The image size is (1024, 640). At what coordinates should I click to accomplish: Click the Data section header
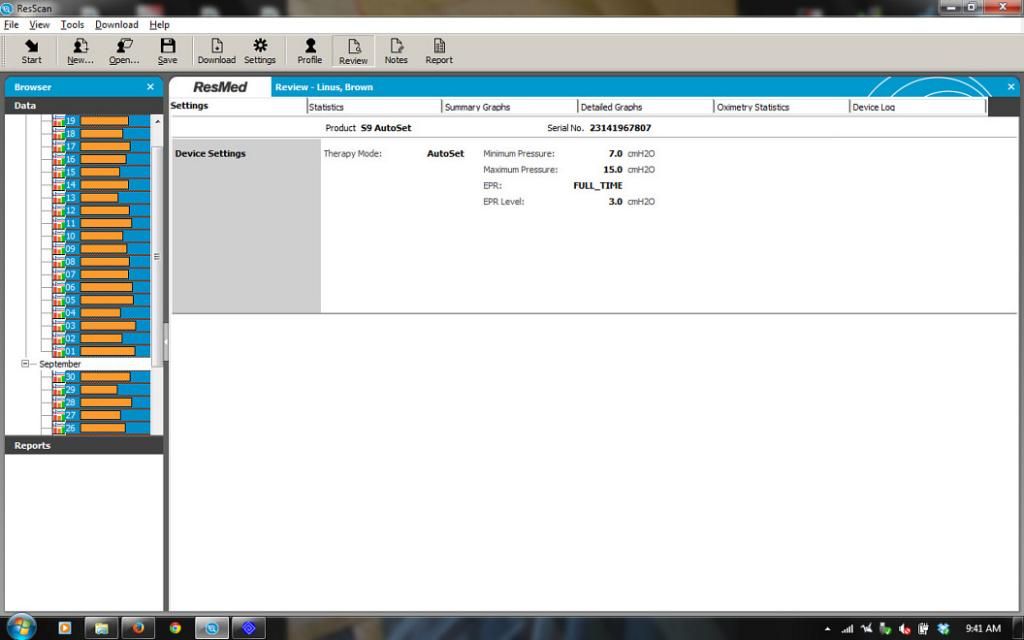(84, 105)
